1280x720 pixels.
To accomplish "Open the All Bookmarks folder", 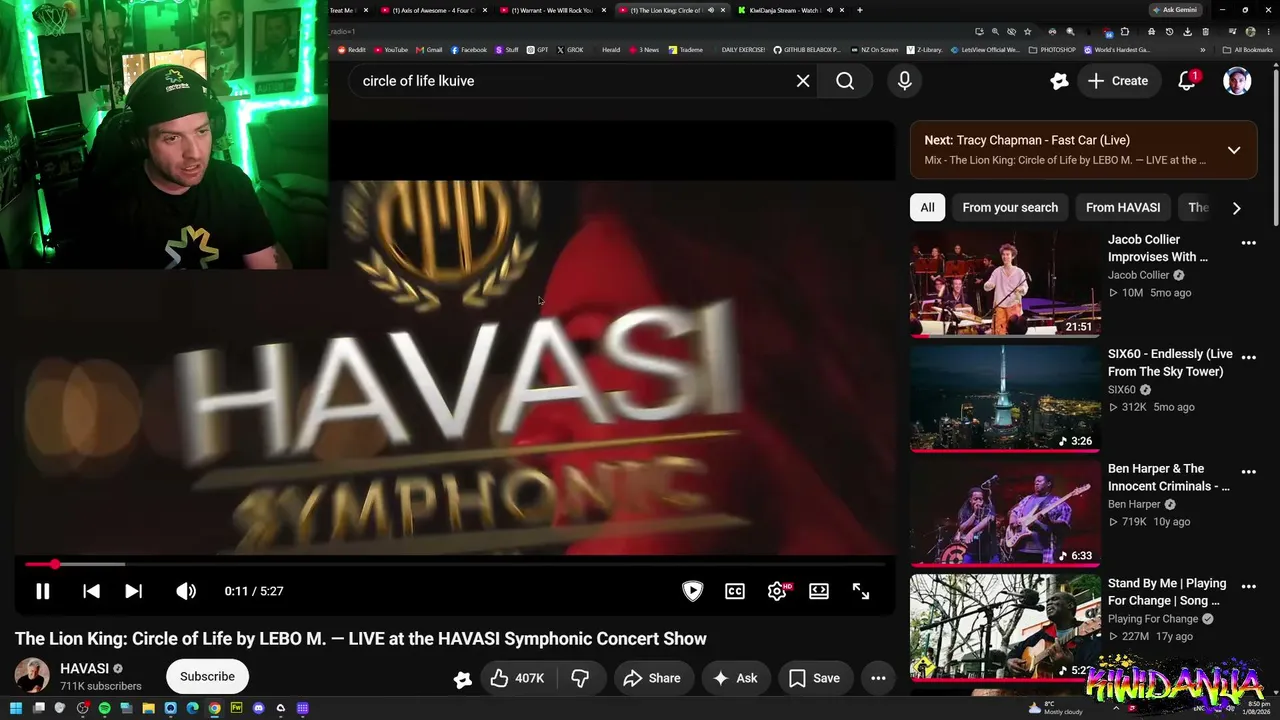I will coord(1247,49).
